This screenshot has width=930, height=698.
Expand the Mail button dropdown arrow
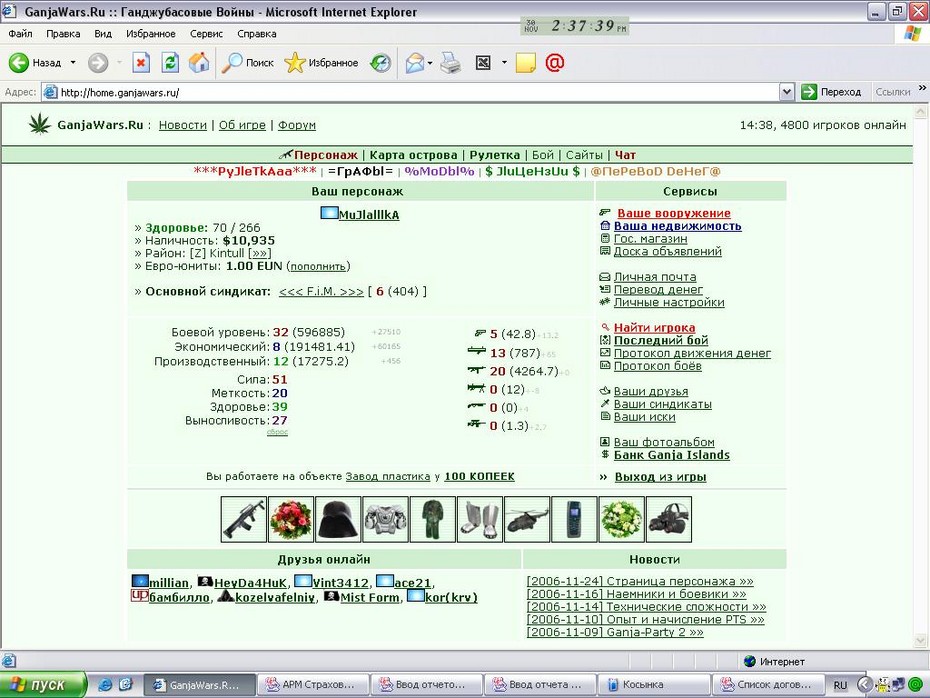pos(430,62)
